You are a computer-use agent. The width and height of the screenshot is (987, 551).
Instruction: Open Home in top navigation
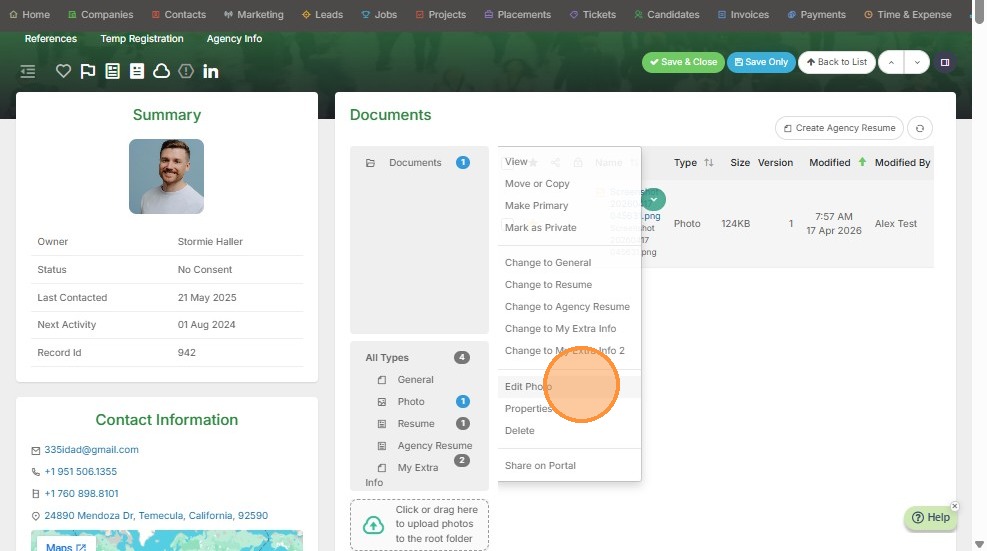[x=30, y=14]
